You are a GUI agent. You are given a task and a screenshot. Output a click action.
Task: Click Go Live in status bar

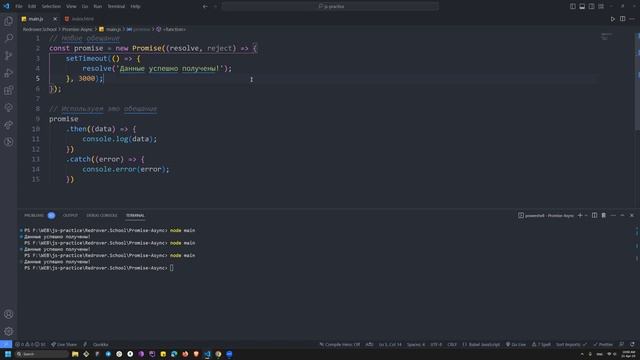point(516,344)
